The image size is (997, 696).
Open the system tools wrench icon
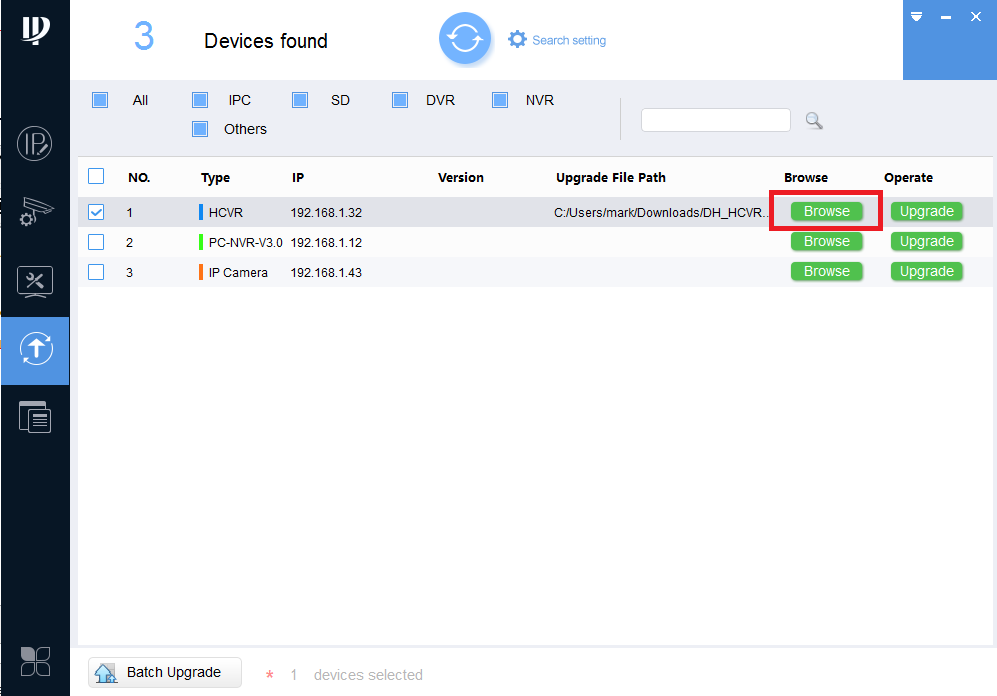[x=35, y=282]
